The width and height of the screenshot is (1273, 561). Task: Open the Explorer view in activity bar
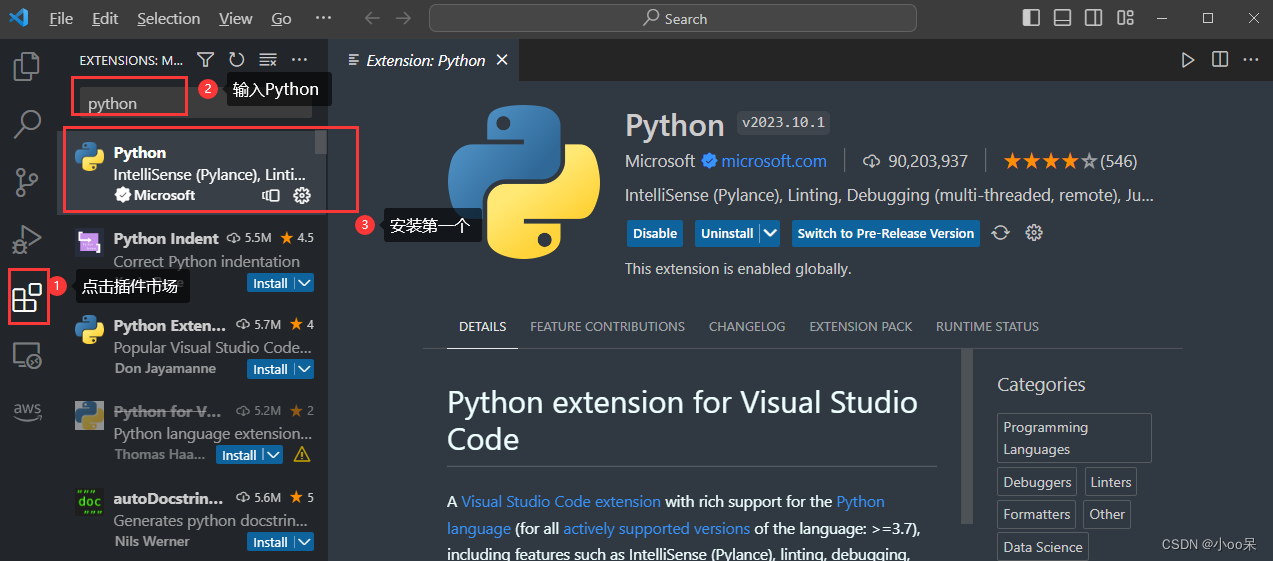click(26, 67)
